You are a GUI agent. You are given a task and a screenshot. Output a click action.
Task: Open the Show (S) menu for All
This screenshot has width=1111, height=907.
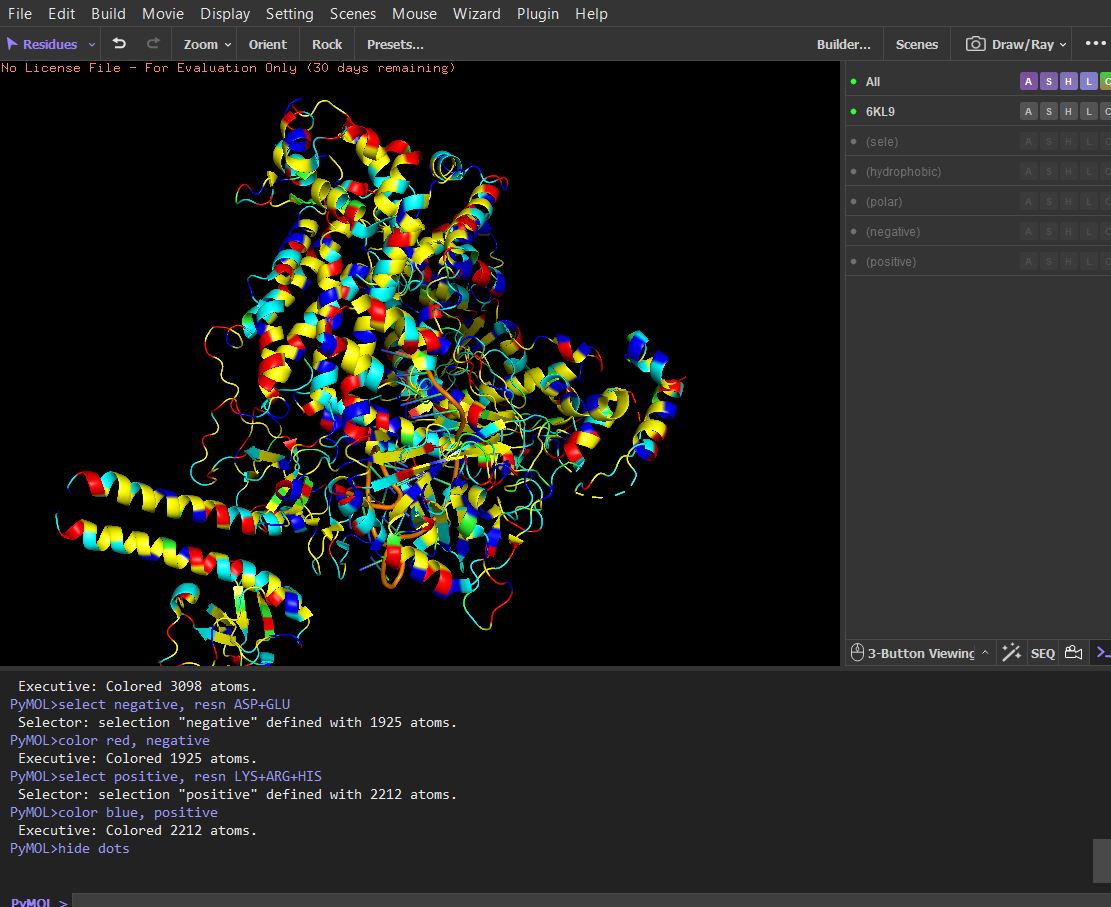point(1048,82)
